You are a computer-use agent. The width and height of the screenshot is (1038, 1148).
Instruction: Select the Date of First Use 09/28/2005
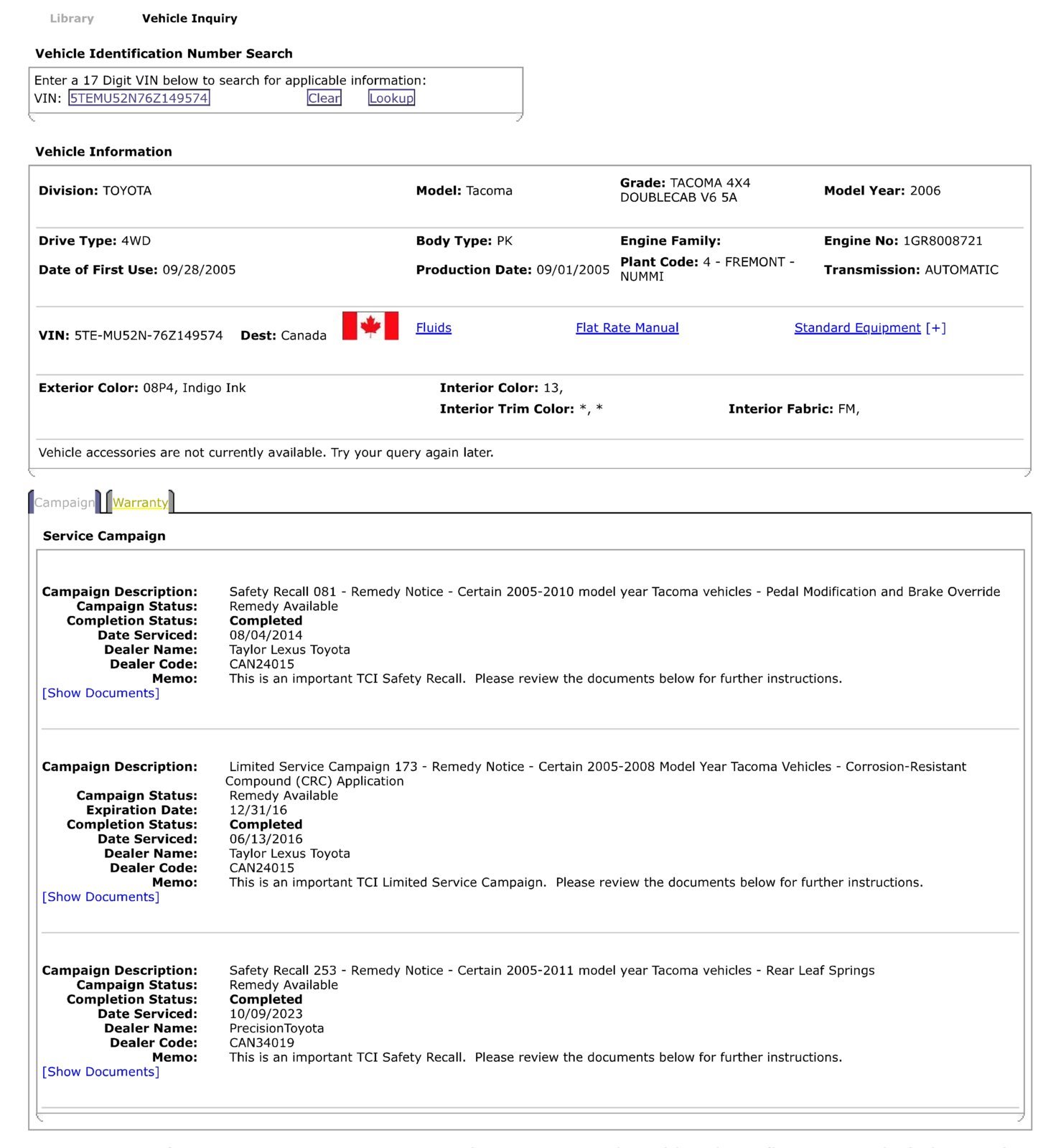(x=199, y=270)
